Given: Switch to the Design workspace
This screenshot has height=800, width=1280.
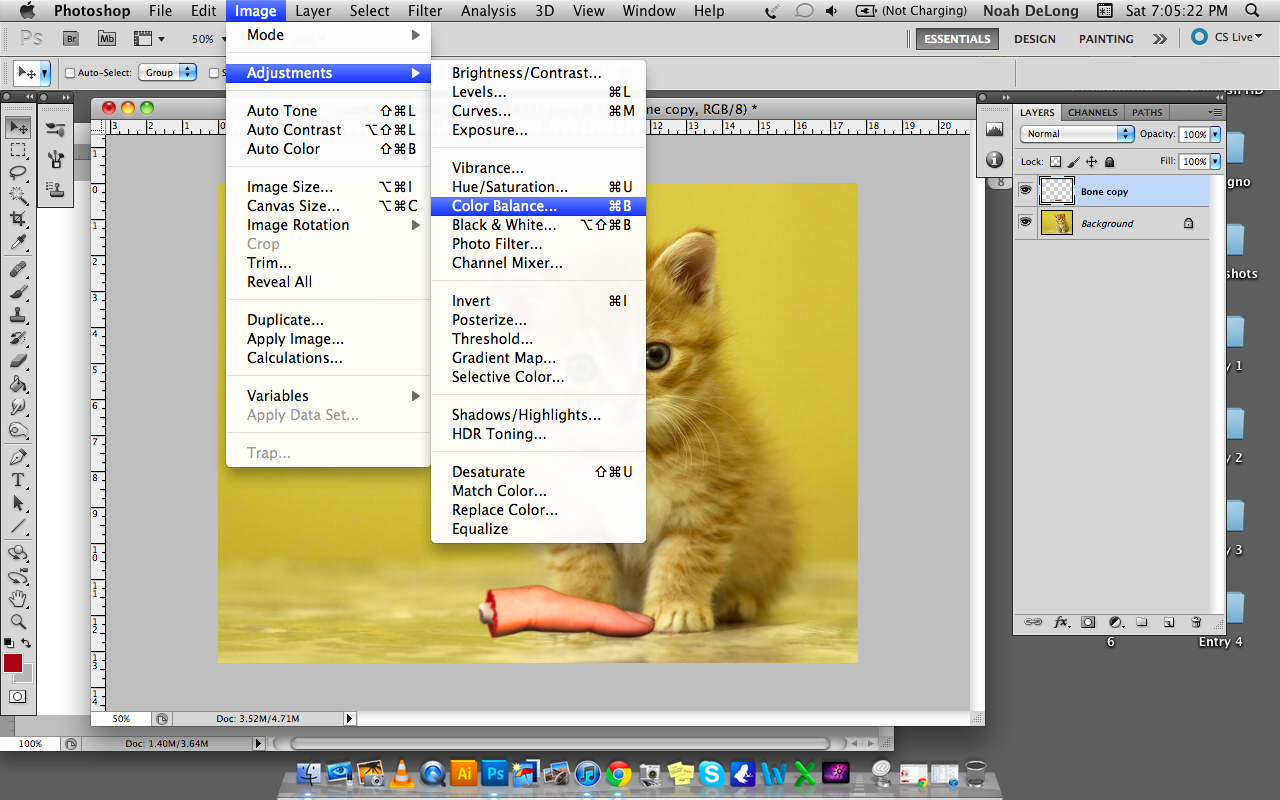Looking at the screenshot, I should [1034, 39].
